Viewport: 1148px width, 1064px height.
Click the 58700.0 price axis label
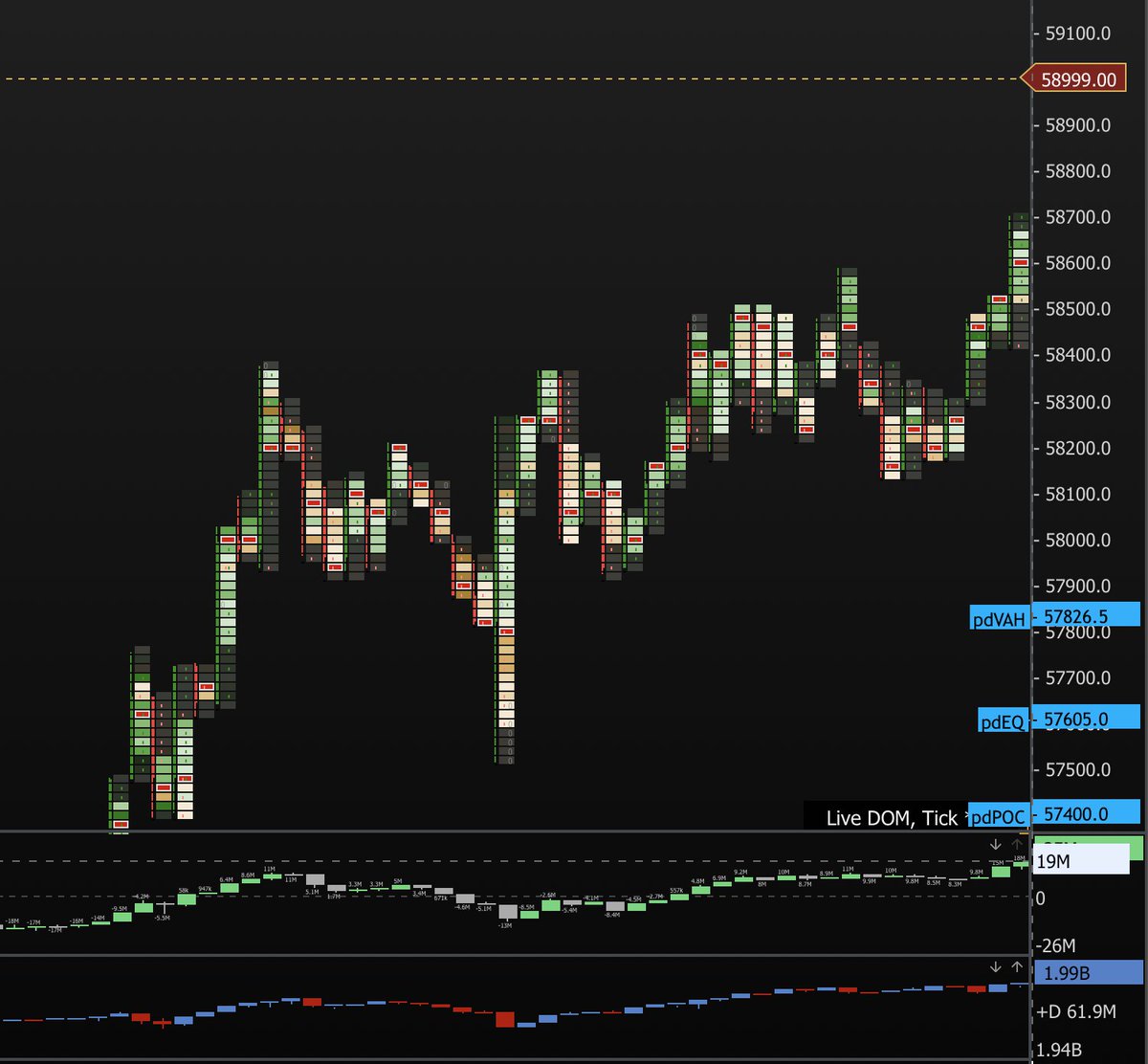[x=1077, y=217]
